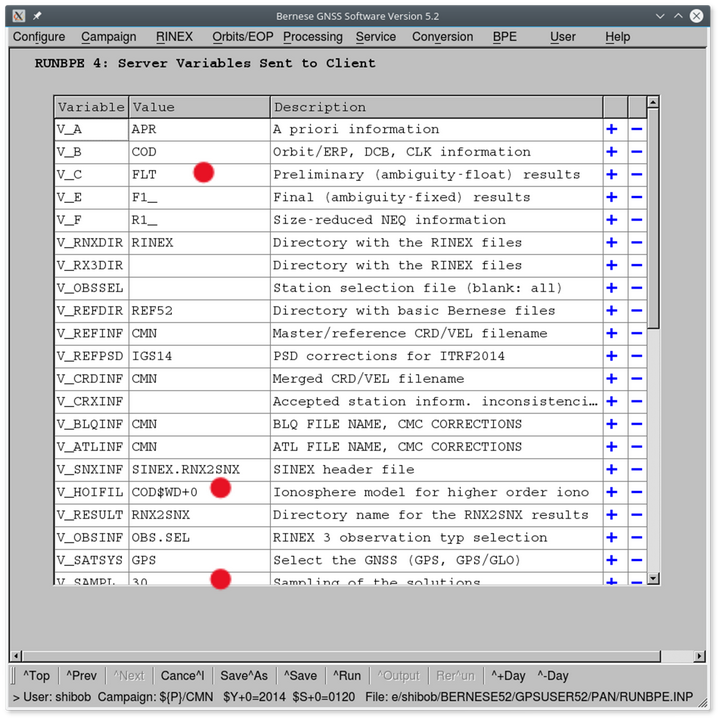Image resolution: width=720 pixels, height=720 pixels.
Task: Click the plus icon in V_F row
Action: [x=612, y=220]
